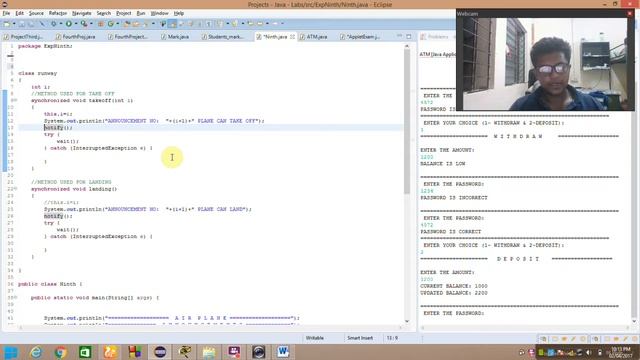Click the 'PLANE CAN LAND' println line
The width and height of the screenshot is (640, 360).
(x=148, y=209)
